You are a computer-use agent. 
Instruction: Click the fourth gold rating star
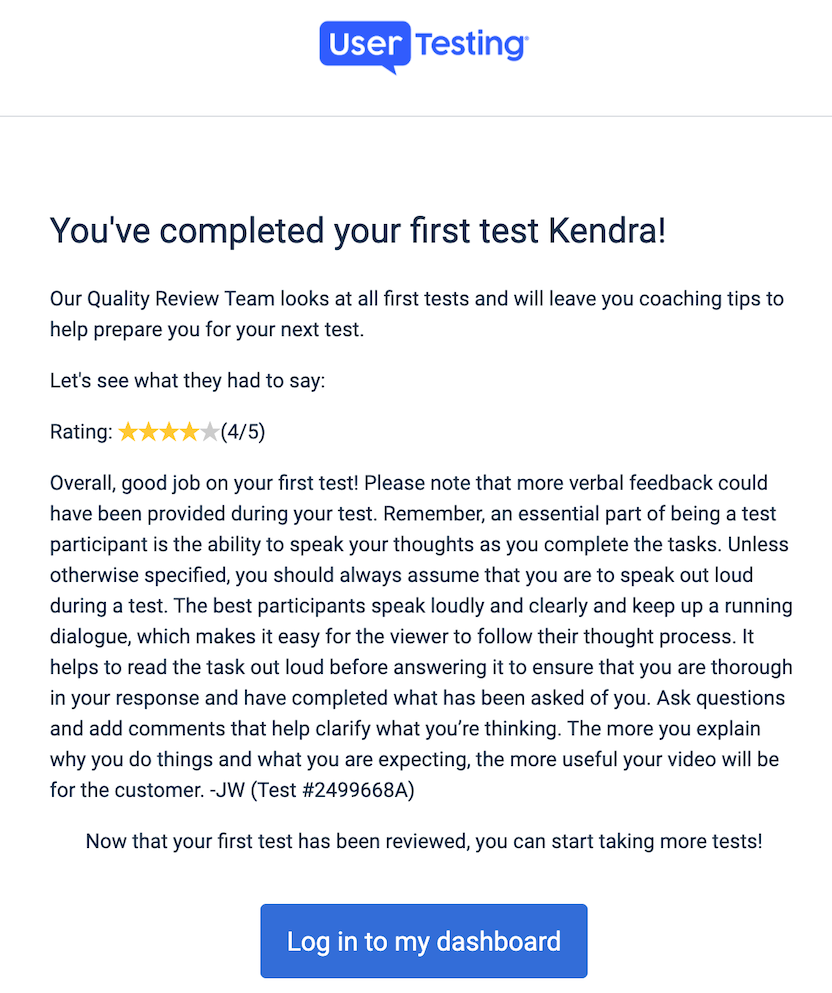[x=189, y=432]
